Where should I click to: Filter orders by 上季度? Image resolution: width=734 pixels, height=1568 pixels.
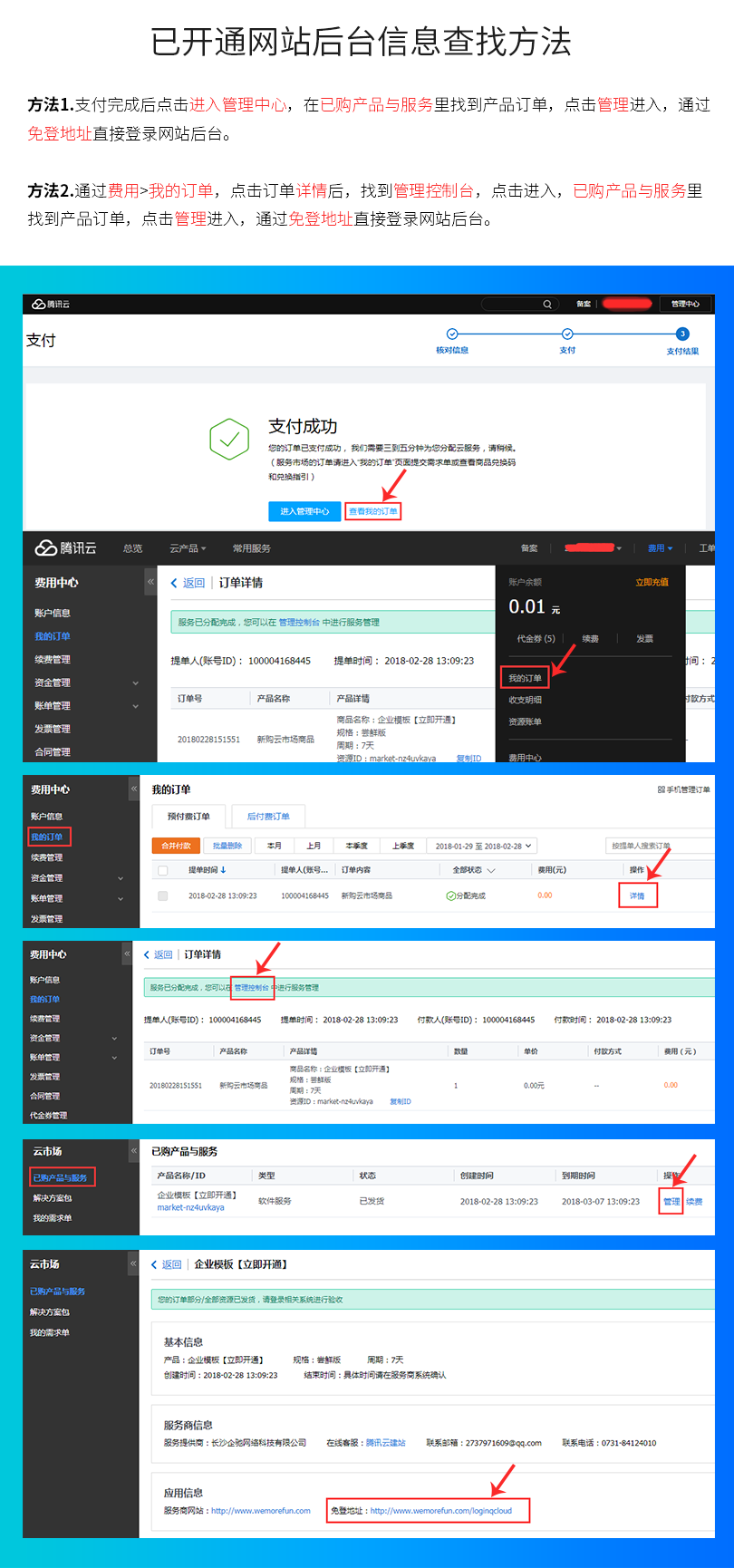pos(403,846)
